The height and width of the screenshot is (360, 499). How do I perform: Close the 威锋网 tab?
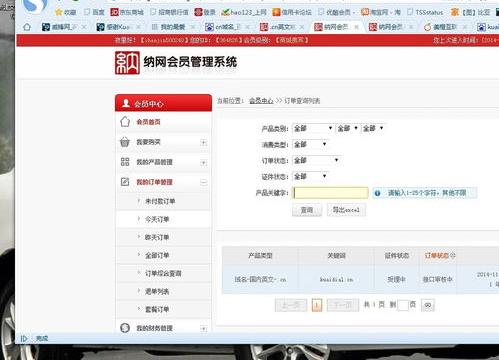(83, 27)
